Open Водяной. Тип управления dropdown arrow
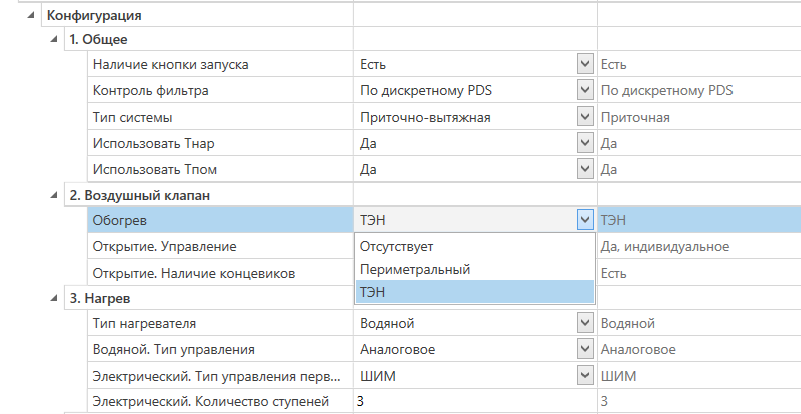801x414 pixels. pyautogui.click(x=585, y=349)
